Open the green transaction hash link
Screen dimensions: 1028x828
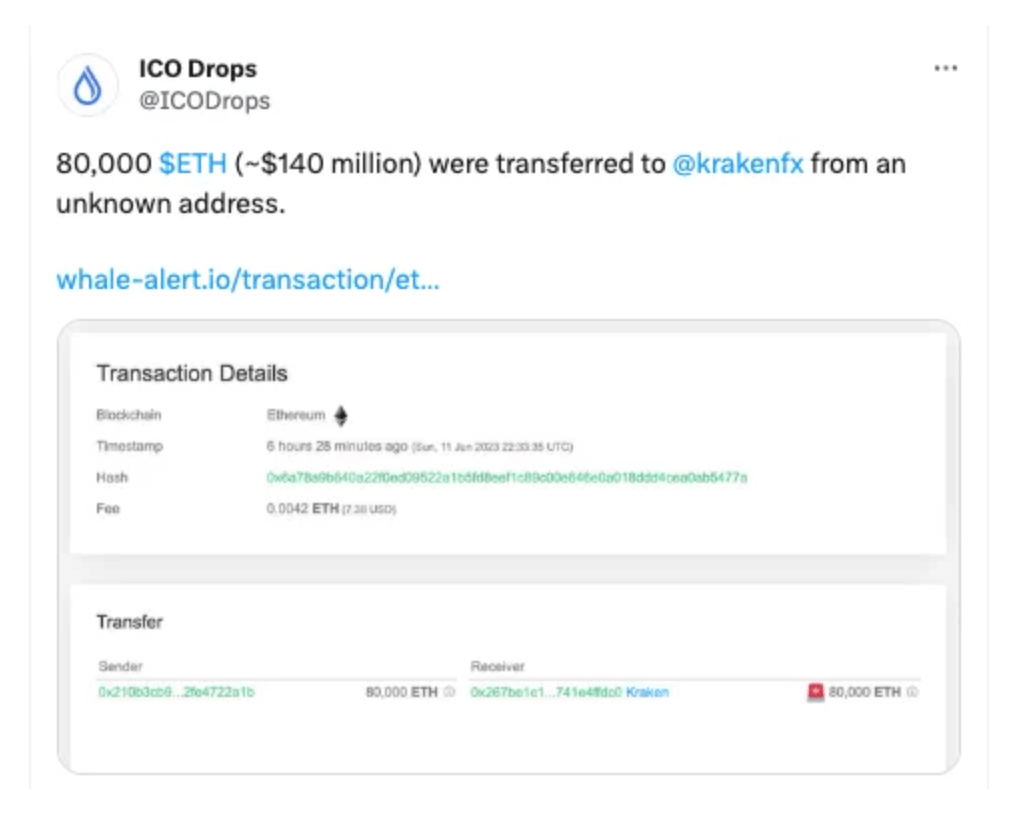coord(507,477)
